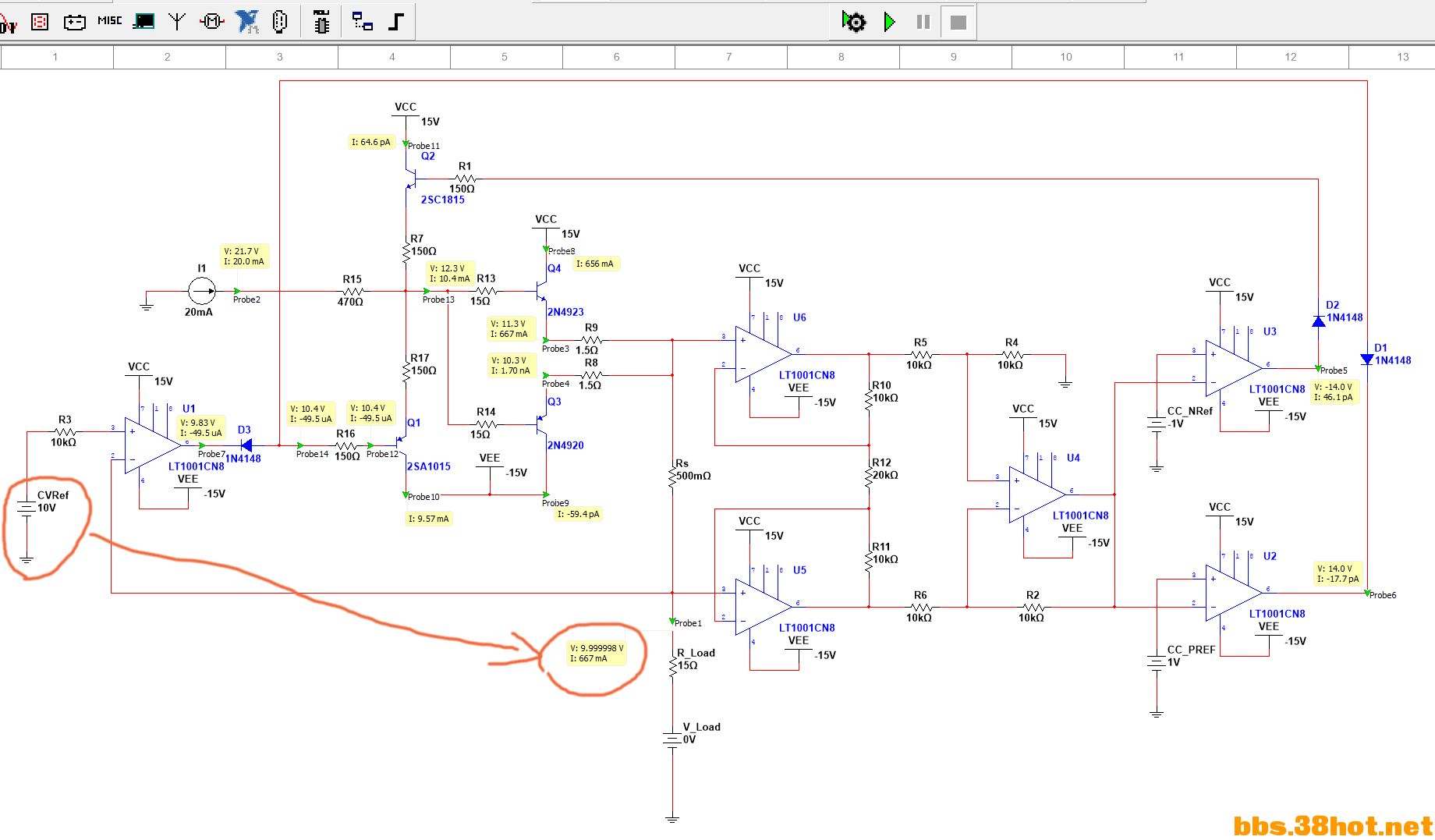1435x840 pixels.
Task: Open the Advanced Peripherals screen icon
Action: point(143,22)
